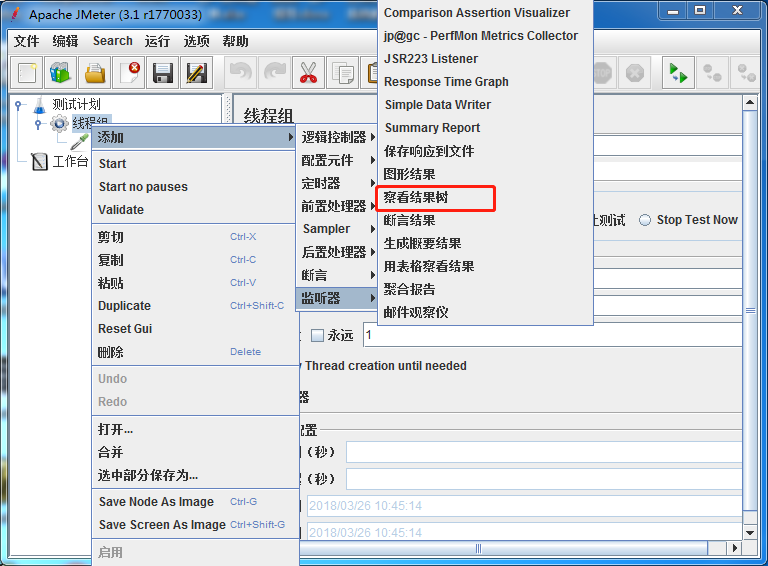Expand the 配置元件 submenu

click(337, 160)
